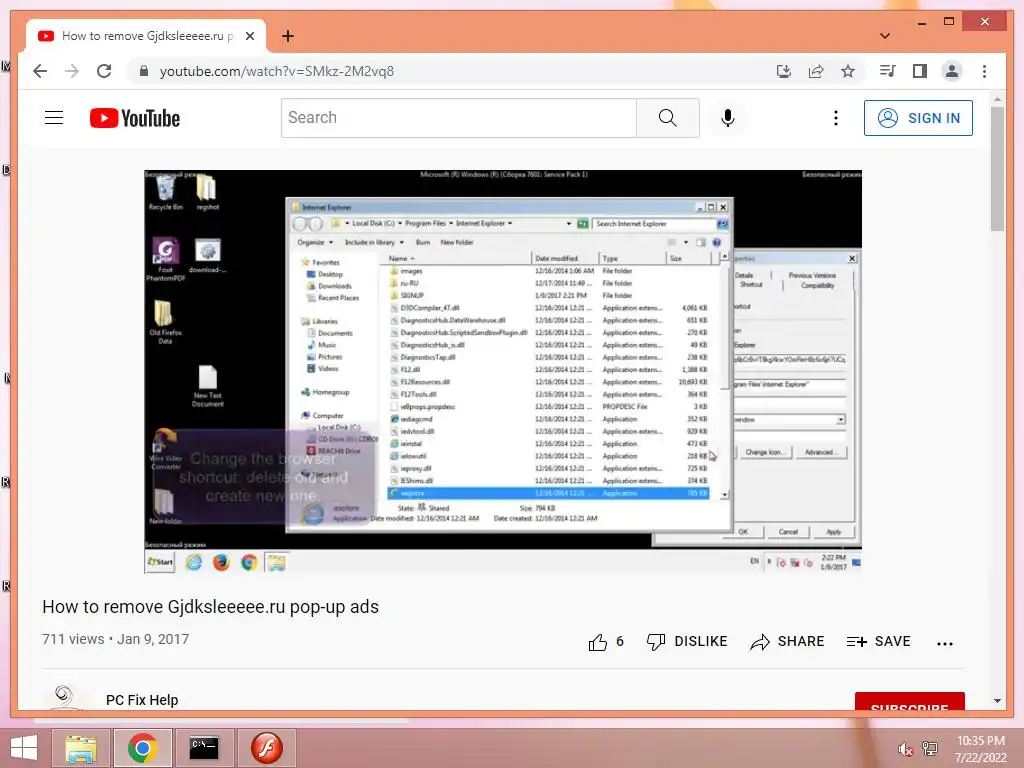Open Chrome media controls icon
1024x768 pixels.
coord(888,71)
